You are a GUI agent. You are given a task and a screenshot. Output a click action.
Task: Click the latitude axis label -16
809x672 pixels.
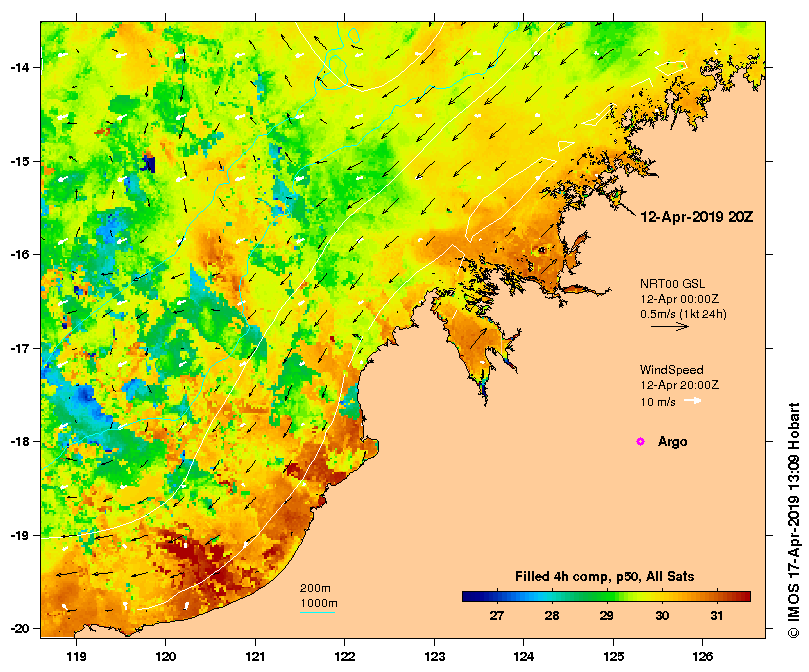pyautogui.click(x=19, y=254)
